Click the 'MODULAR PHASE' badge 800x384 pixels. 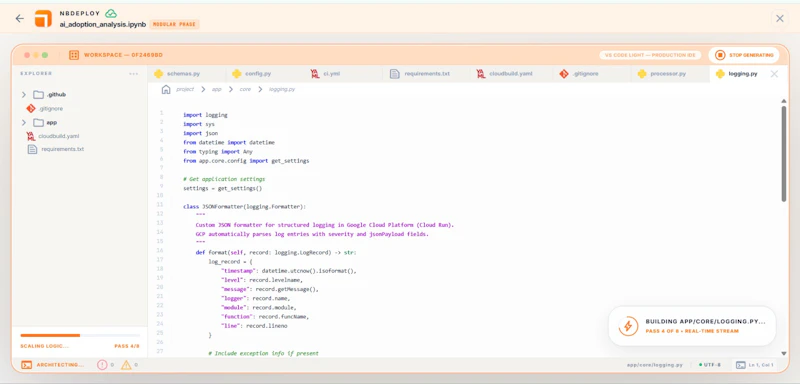pyautogui.click(x=174, y=24)
